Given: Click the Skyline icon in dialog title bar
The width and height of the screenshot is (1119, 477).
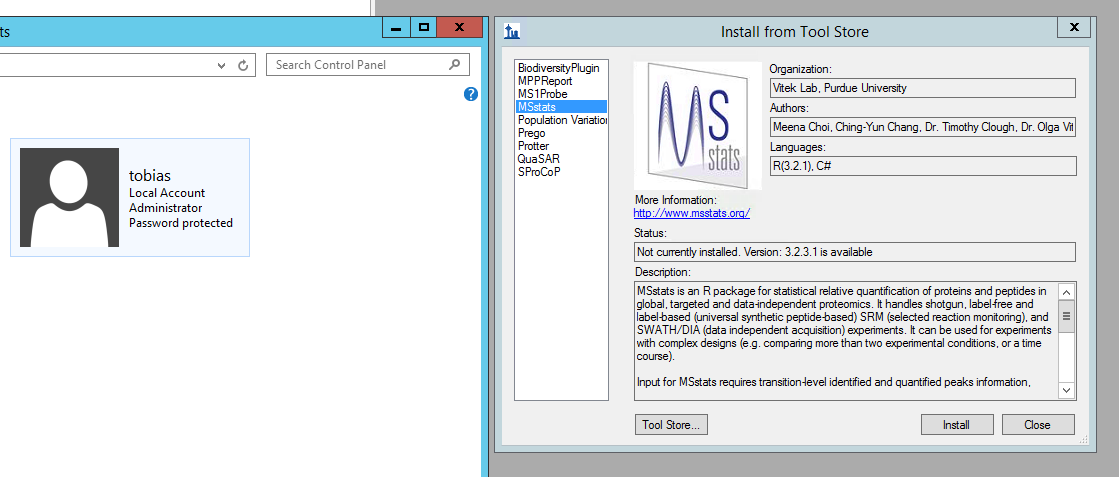Looking at the screenshot, I should pyautogui.click(x=512, y=31).
